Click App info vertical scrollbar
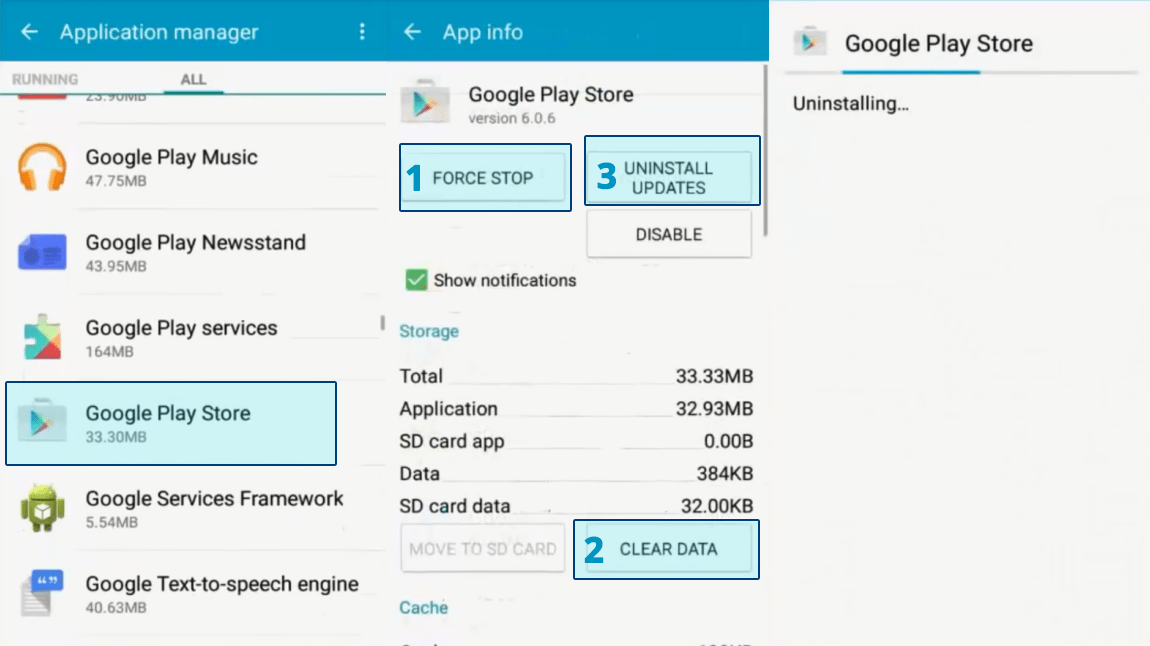 coord(765,150)
